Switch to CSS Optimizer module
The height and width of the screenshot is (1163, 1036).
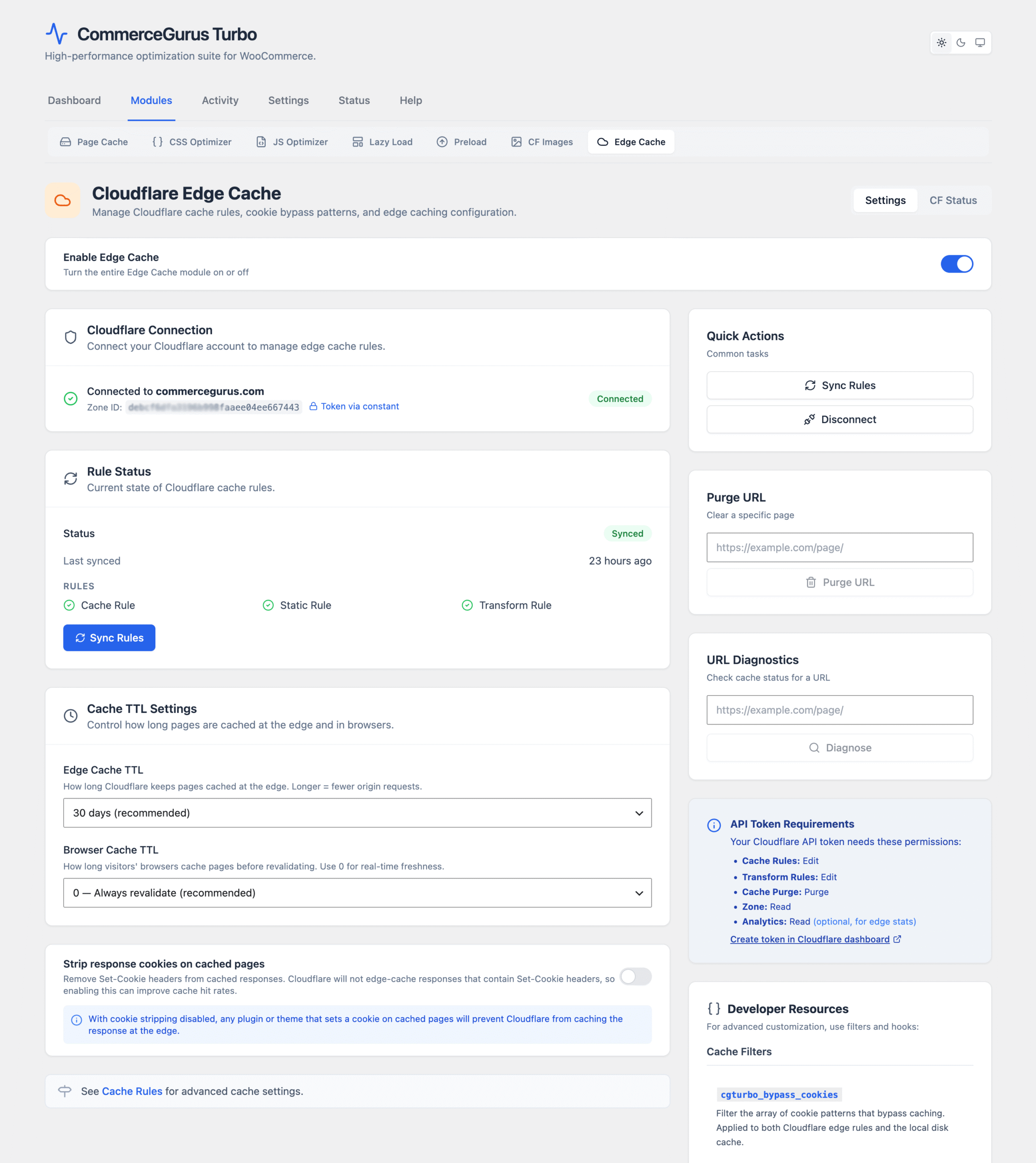click(192, 142)
